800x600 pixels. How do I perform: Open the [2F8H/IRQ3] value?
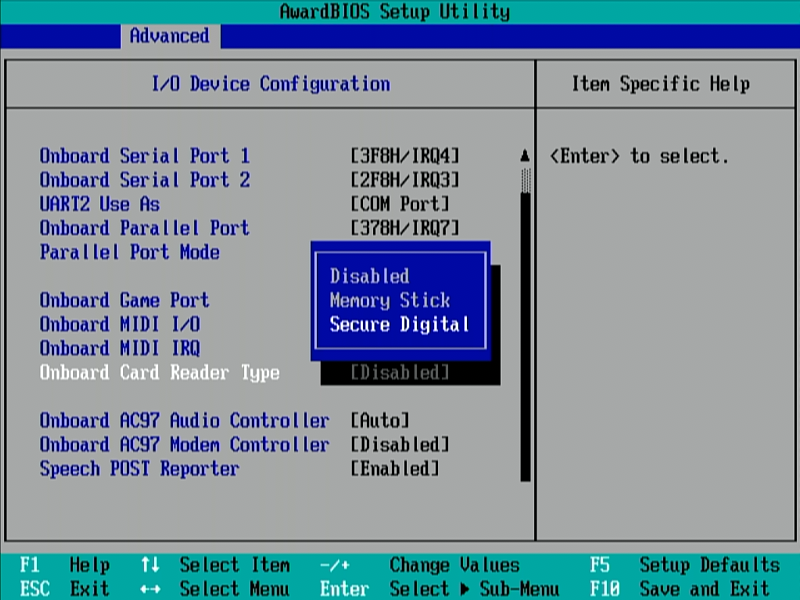pos(405,180)
